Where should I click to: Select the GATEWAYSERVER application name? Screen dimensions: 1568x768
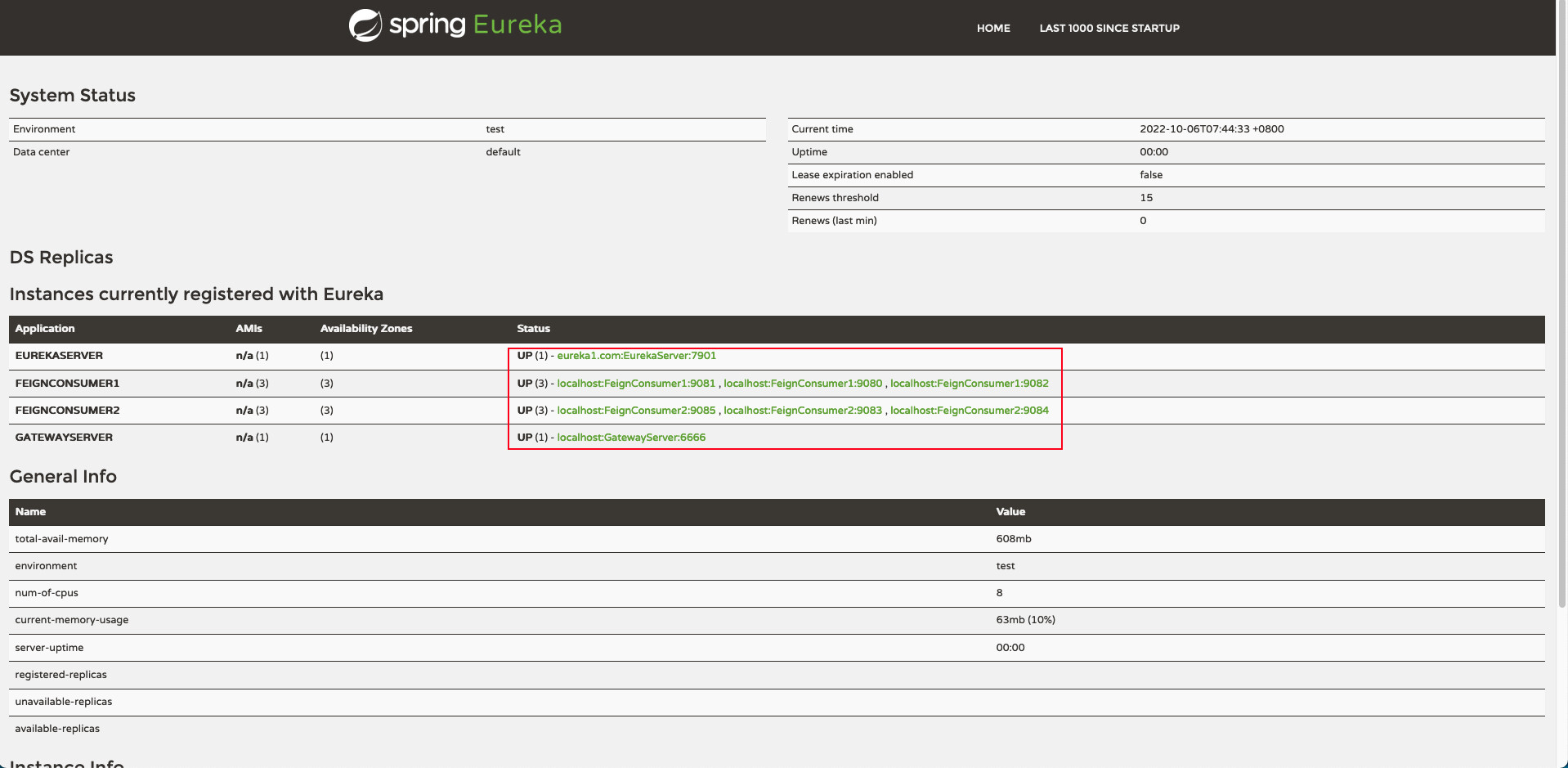pyautogui.click(x=64, y=438)
